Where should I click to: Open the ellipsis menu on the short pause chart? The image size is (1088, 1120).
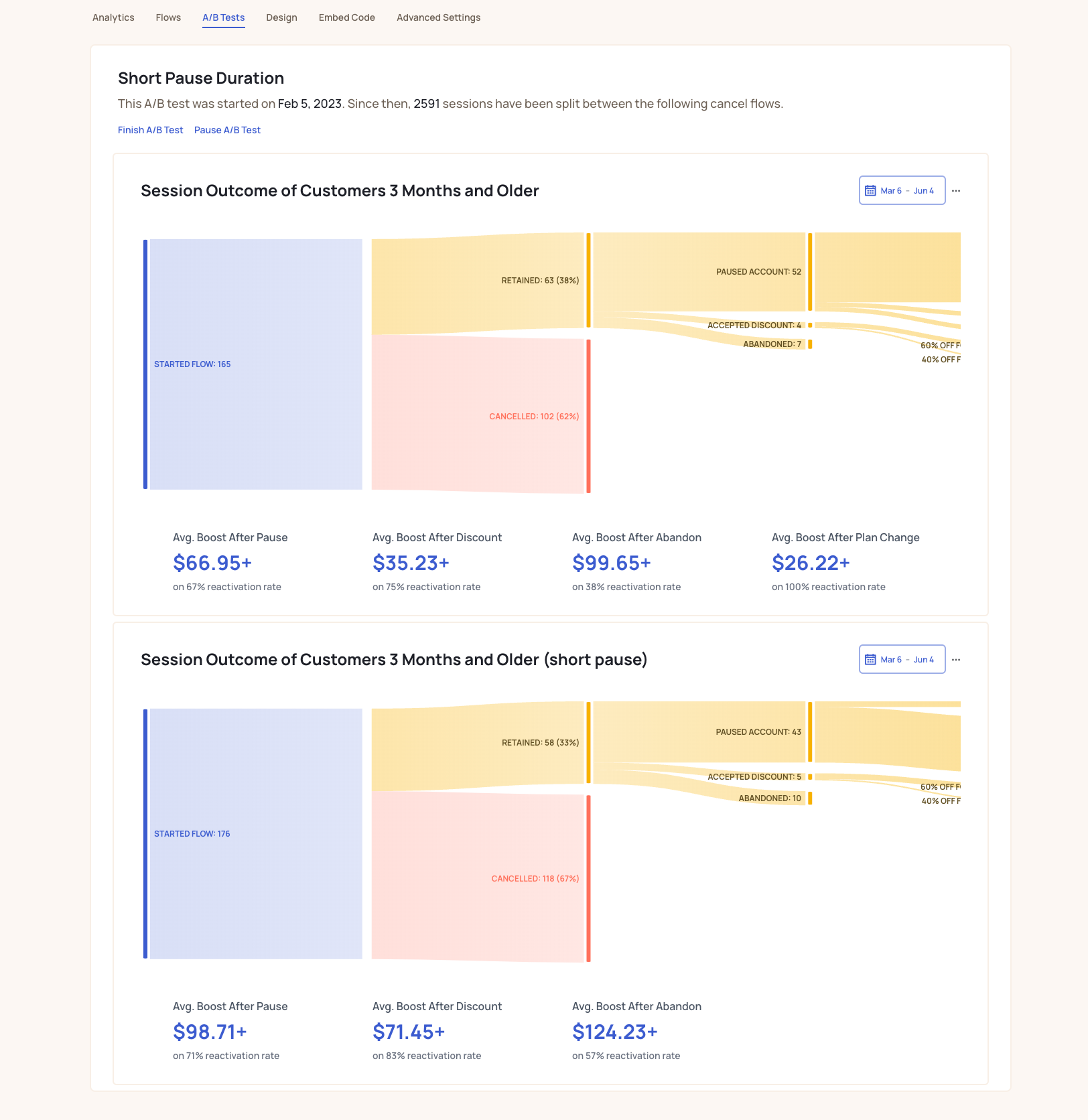(956, 659)
